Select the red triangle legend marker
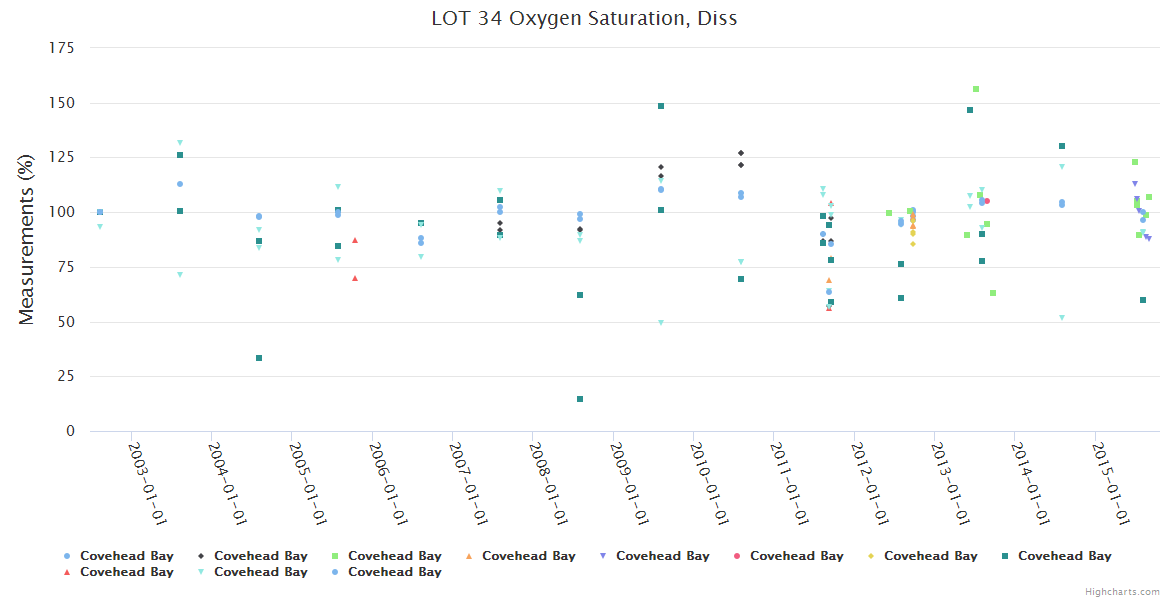 [x=67, y=572]
